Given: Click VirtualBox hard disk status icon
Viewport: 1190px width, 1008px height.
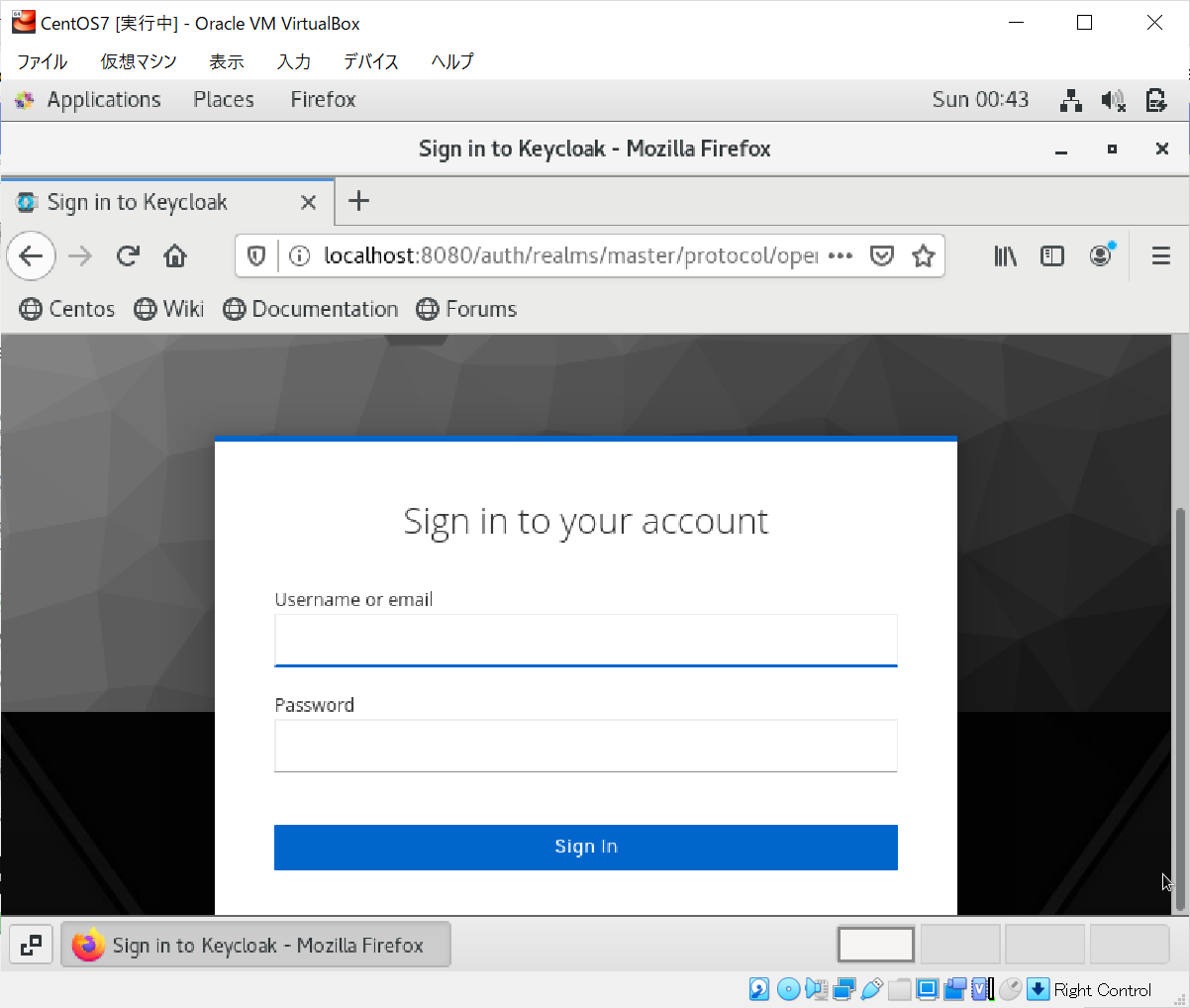Looking at the screenshot, I should pyautogui.click(x=759, y=989).
